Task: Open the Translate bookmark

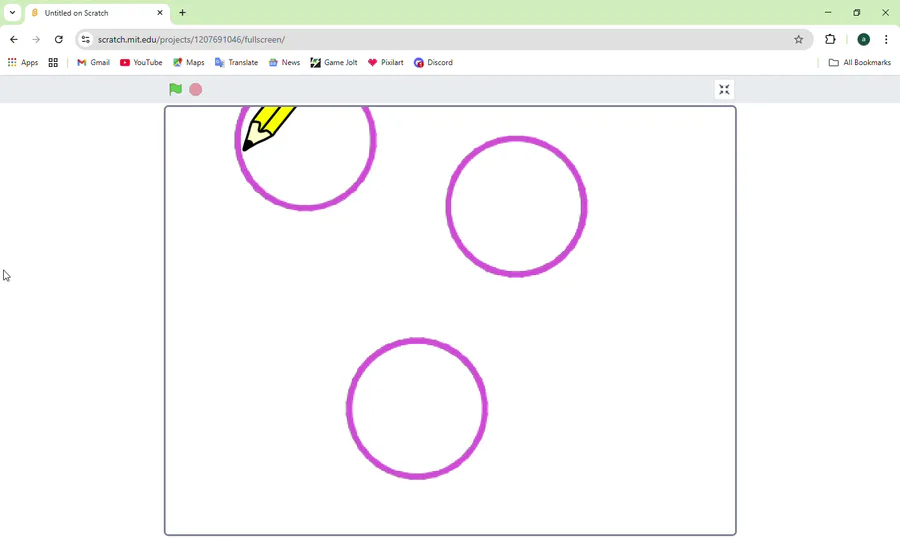Action: click(x=236, y=63)
